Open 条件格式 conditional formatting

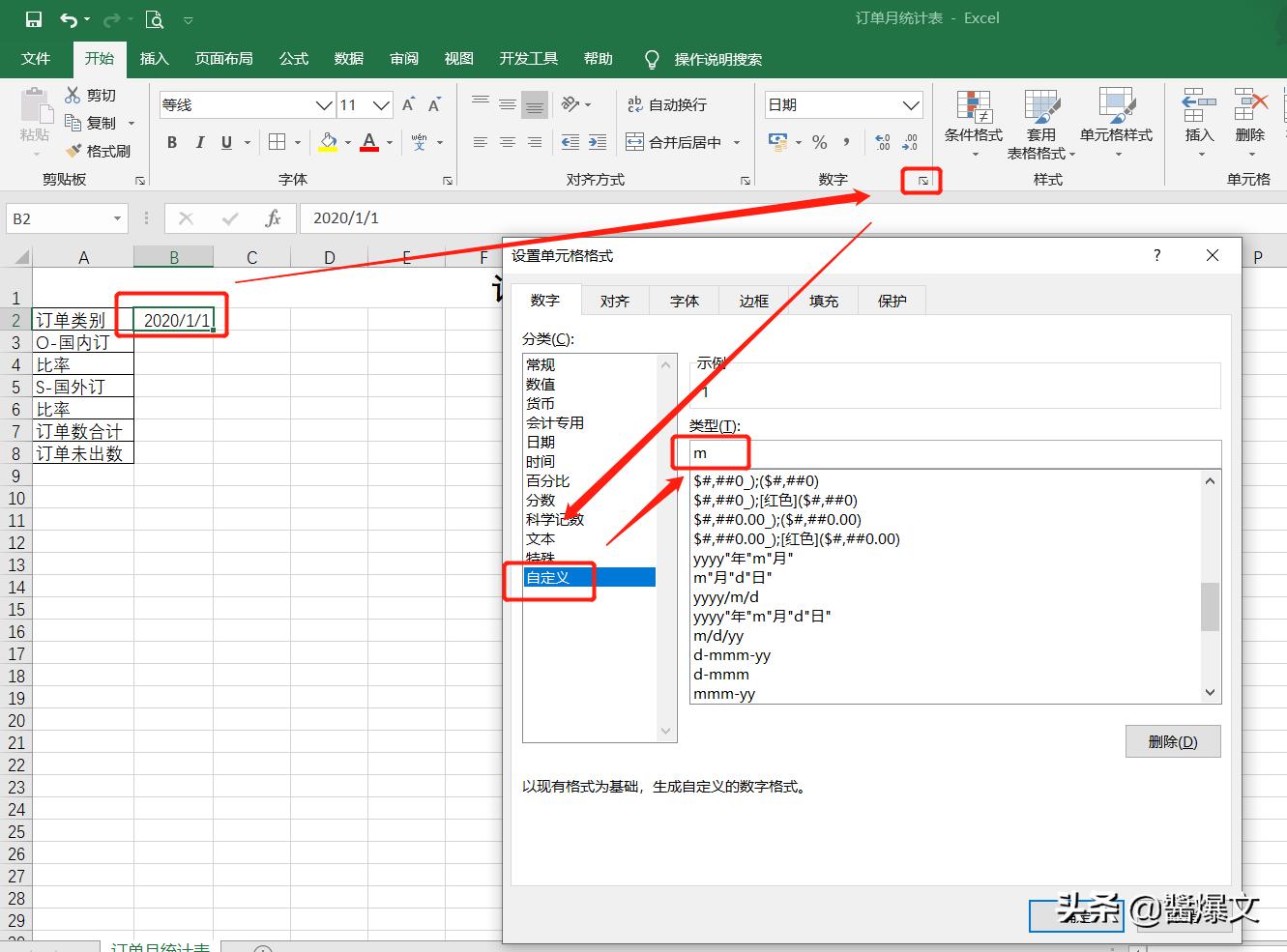[x=974, y=123]
